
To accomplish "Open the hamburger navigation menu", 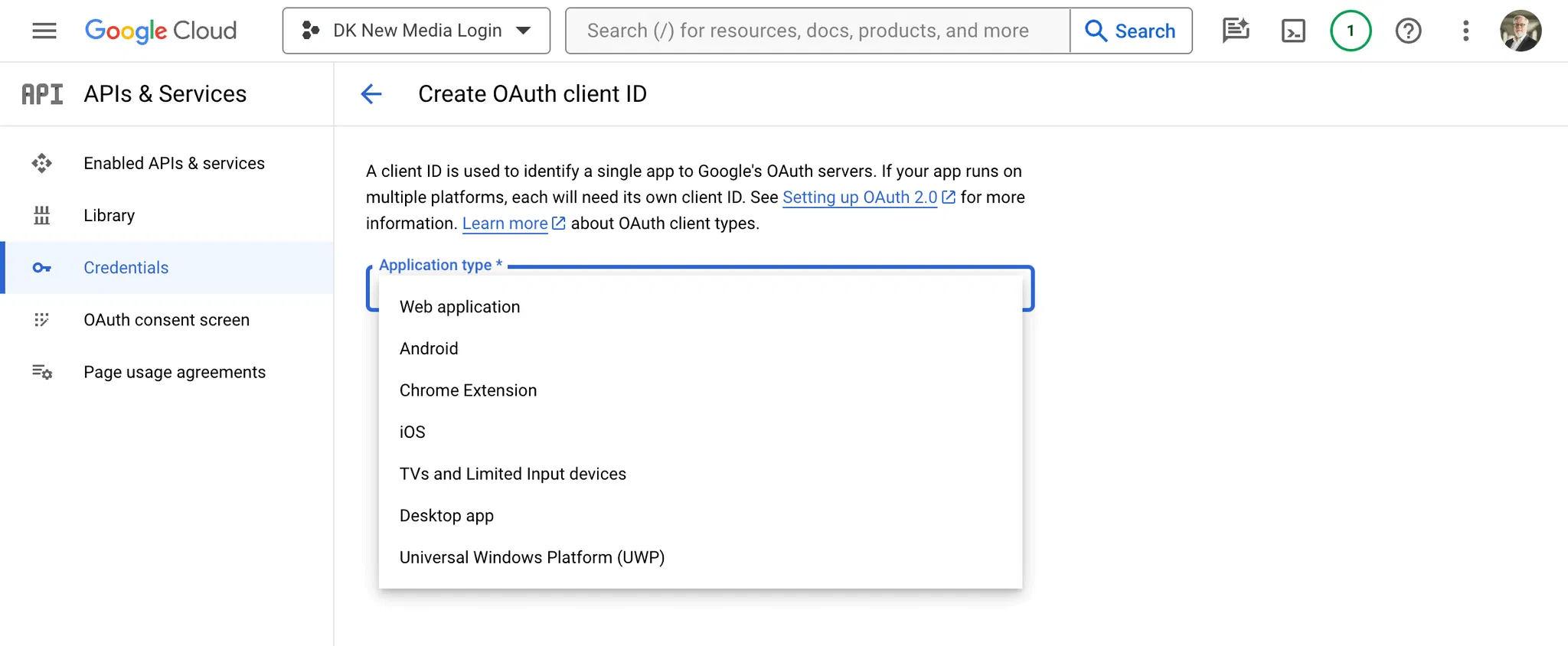I will [44, 31].
